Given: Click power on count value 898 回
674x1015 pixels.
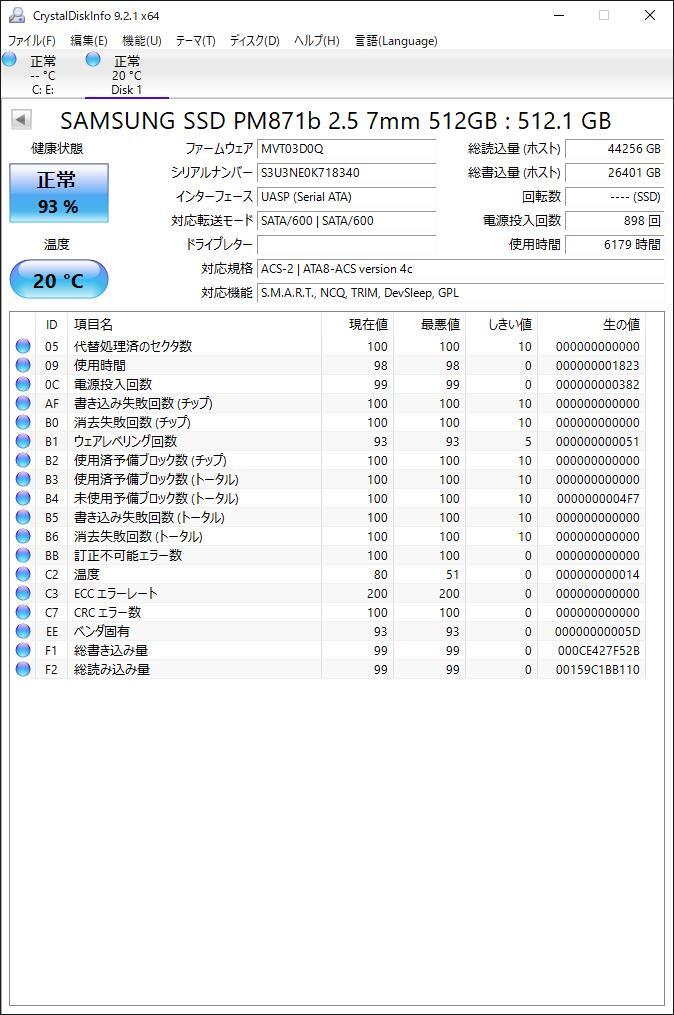Looking at the screenshot, I should click(614, 221).
